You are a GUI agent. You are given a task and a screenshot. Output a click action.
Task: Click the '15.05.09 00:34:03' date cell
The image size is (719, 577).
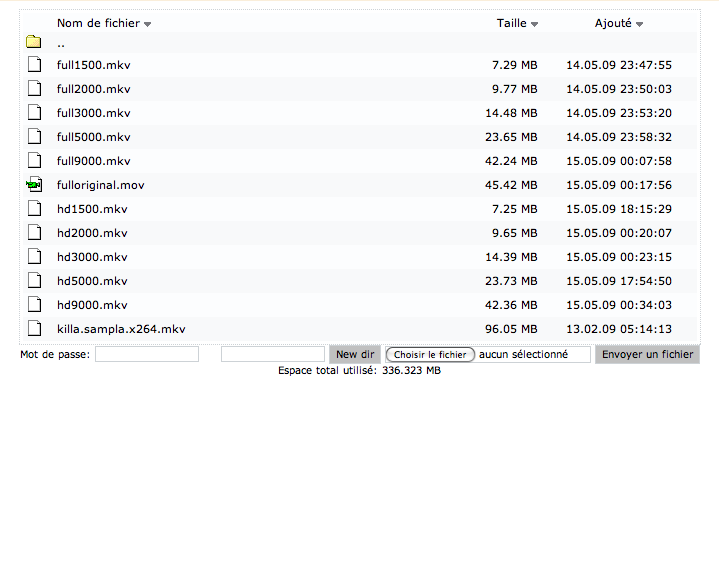(619, 305)
